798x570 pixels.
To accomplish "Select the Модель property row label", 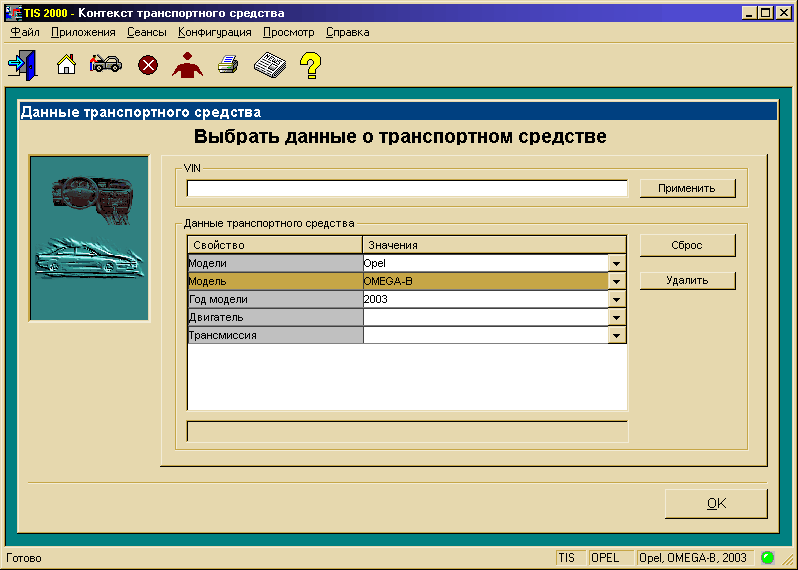I will tap(275, 281).
